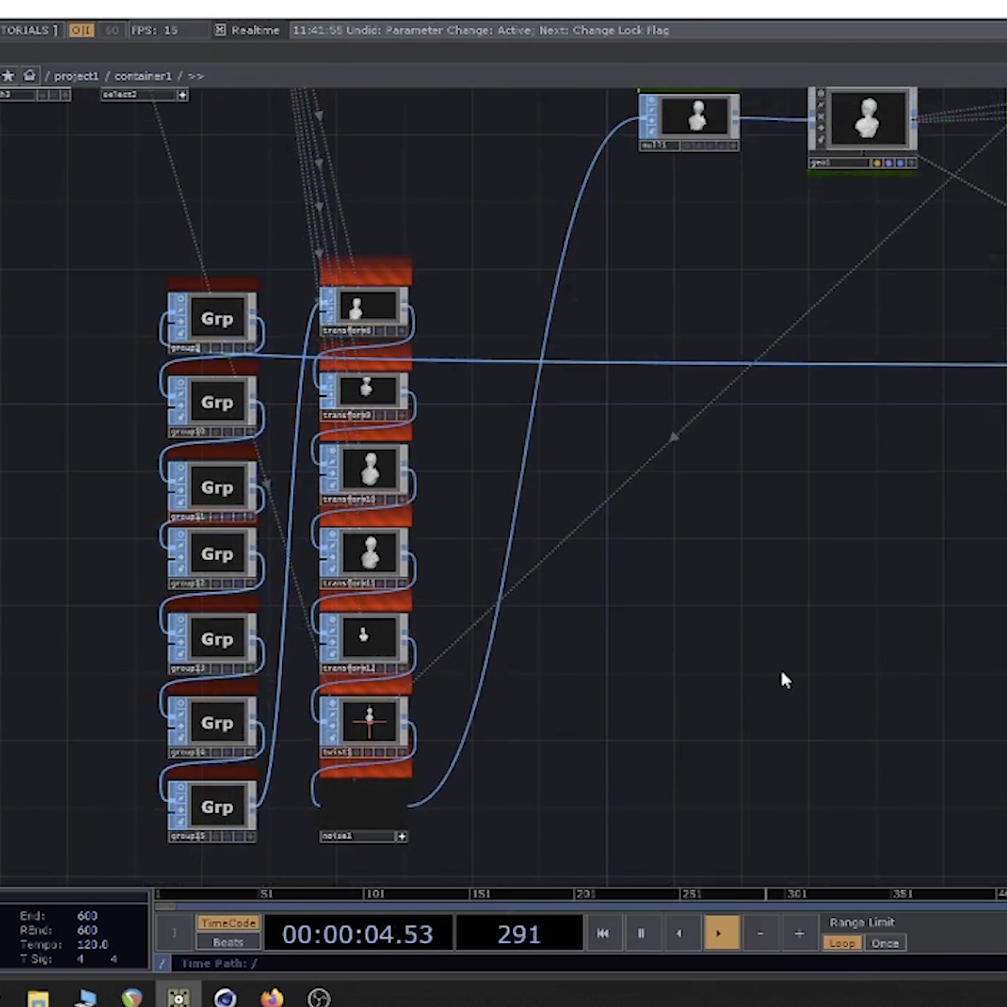This screenshot has width=1007, height=1007.
Task: Pause the timeline playback
Action: point(641,933)
